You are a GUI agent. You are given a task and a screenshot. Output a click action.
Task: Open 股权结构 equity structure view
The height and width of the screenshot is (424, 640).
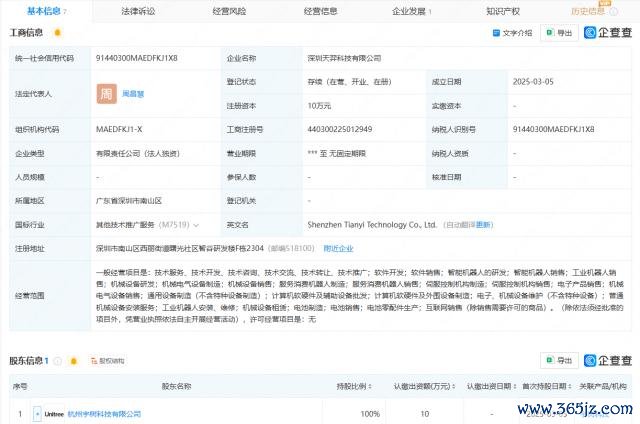coord(108,361)
